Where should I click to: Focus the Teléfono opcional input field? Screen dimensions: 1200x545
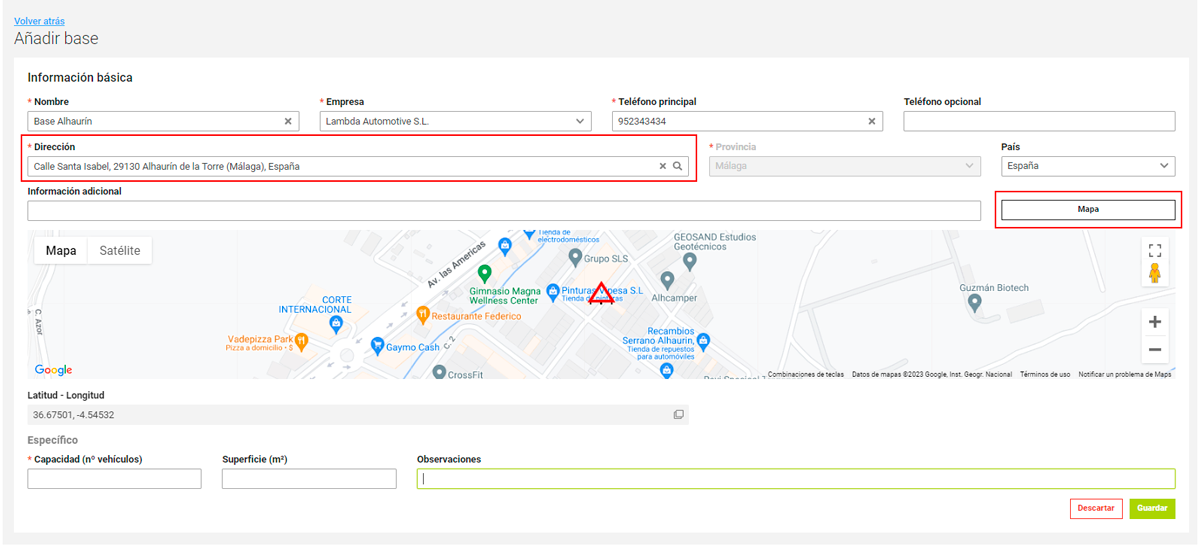coord(1039,121)
